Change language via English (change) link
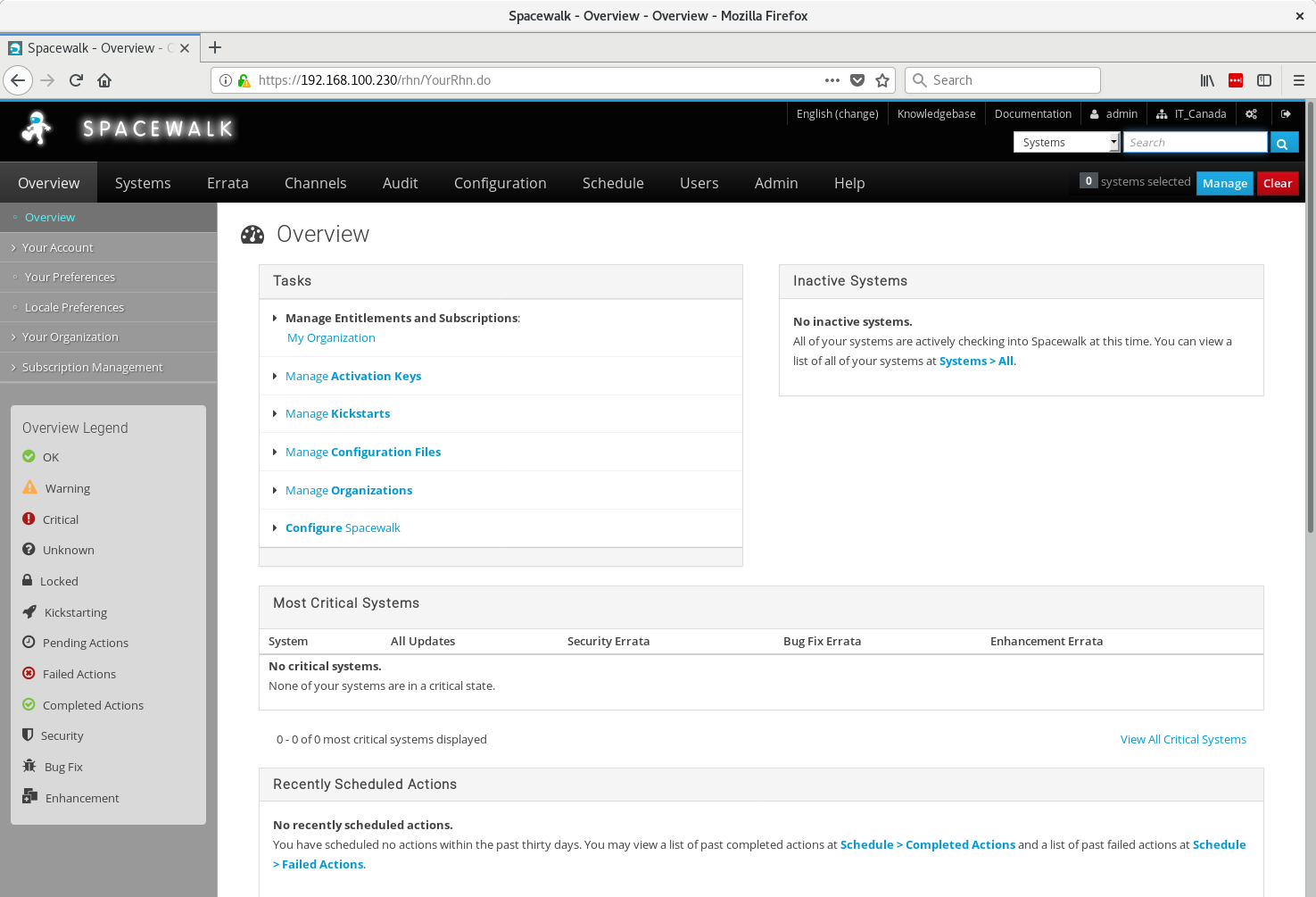Screen dimensions: 1316x897 pyautogui.click(x=837, y=114)
